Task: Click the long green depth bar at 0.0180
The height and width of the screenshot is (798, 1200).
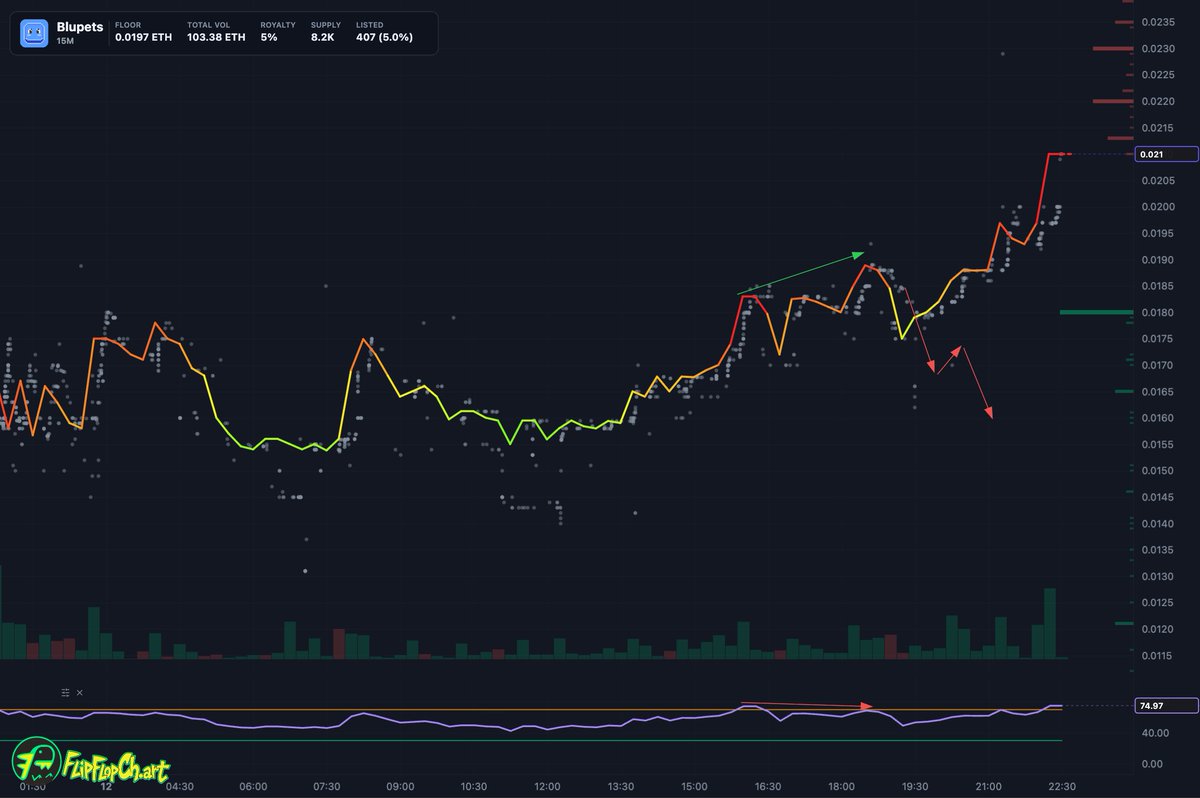Action: coord(1097,312)
